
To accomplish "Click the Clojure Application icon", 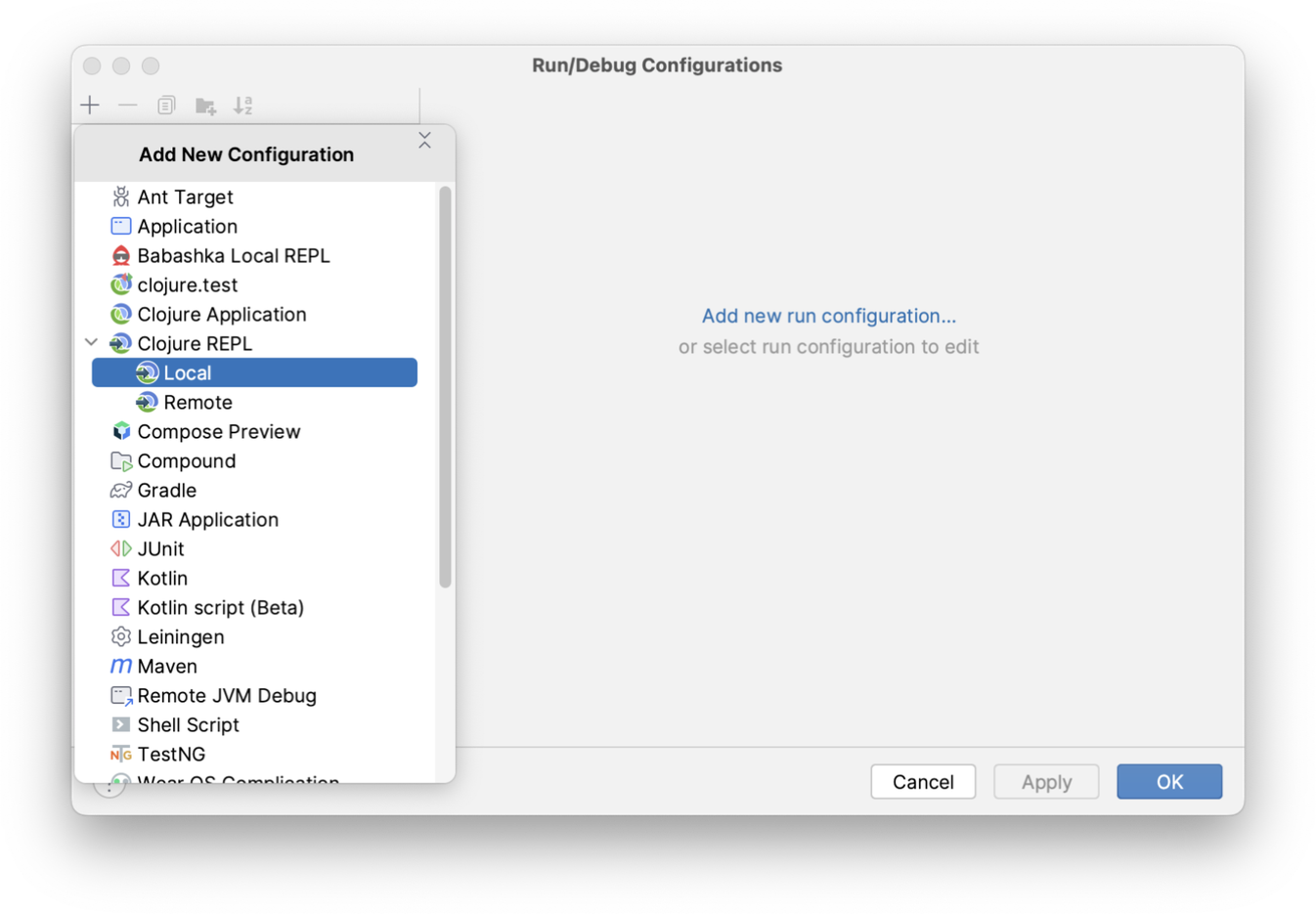I will point(120,314).
